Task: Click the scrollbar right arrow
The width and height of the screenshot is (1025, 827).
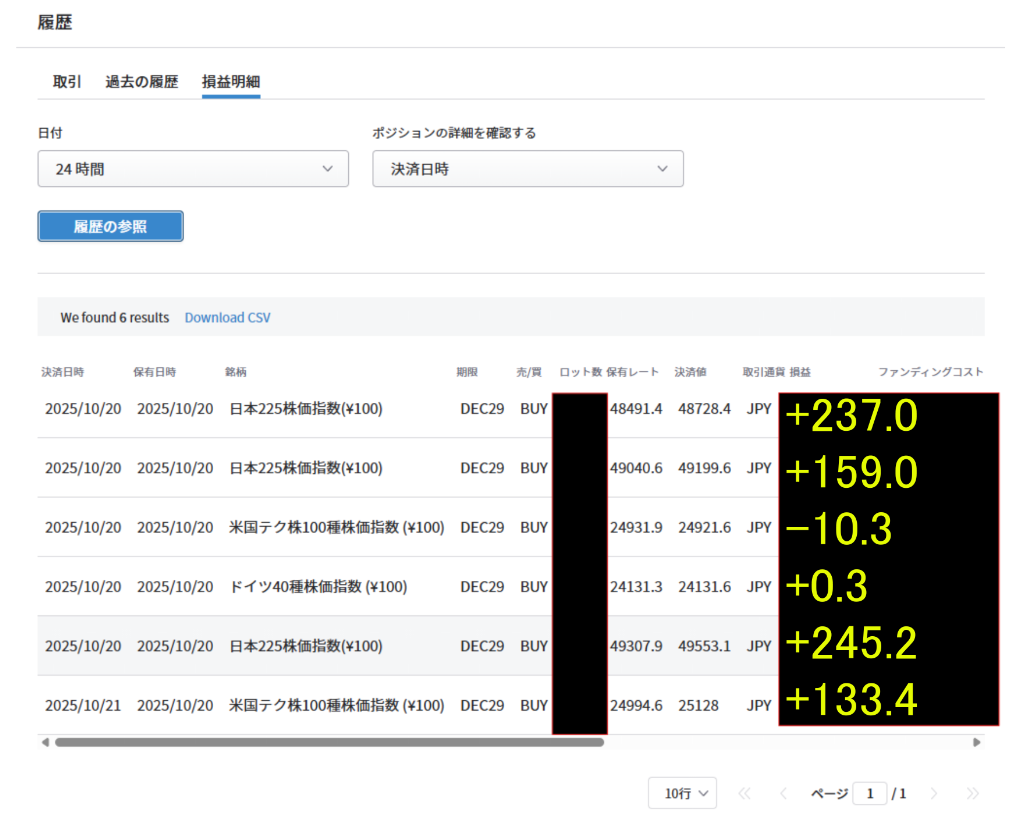Action: pyautogui.click(x=977, y=742)
